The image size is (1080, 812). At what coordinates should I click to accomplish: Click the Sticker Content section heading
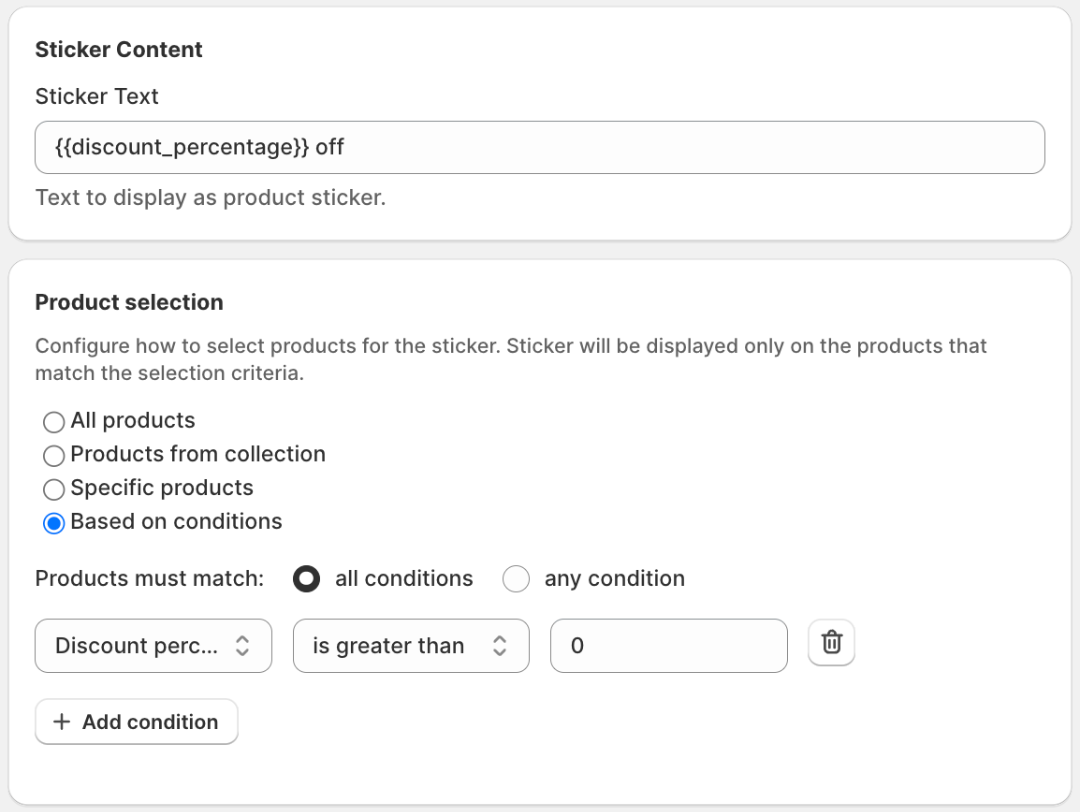click(x=119, y=50)
